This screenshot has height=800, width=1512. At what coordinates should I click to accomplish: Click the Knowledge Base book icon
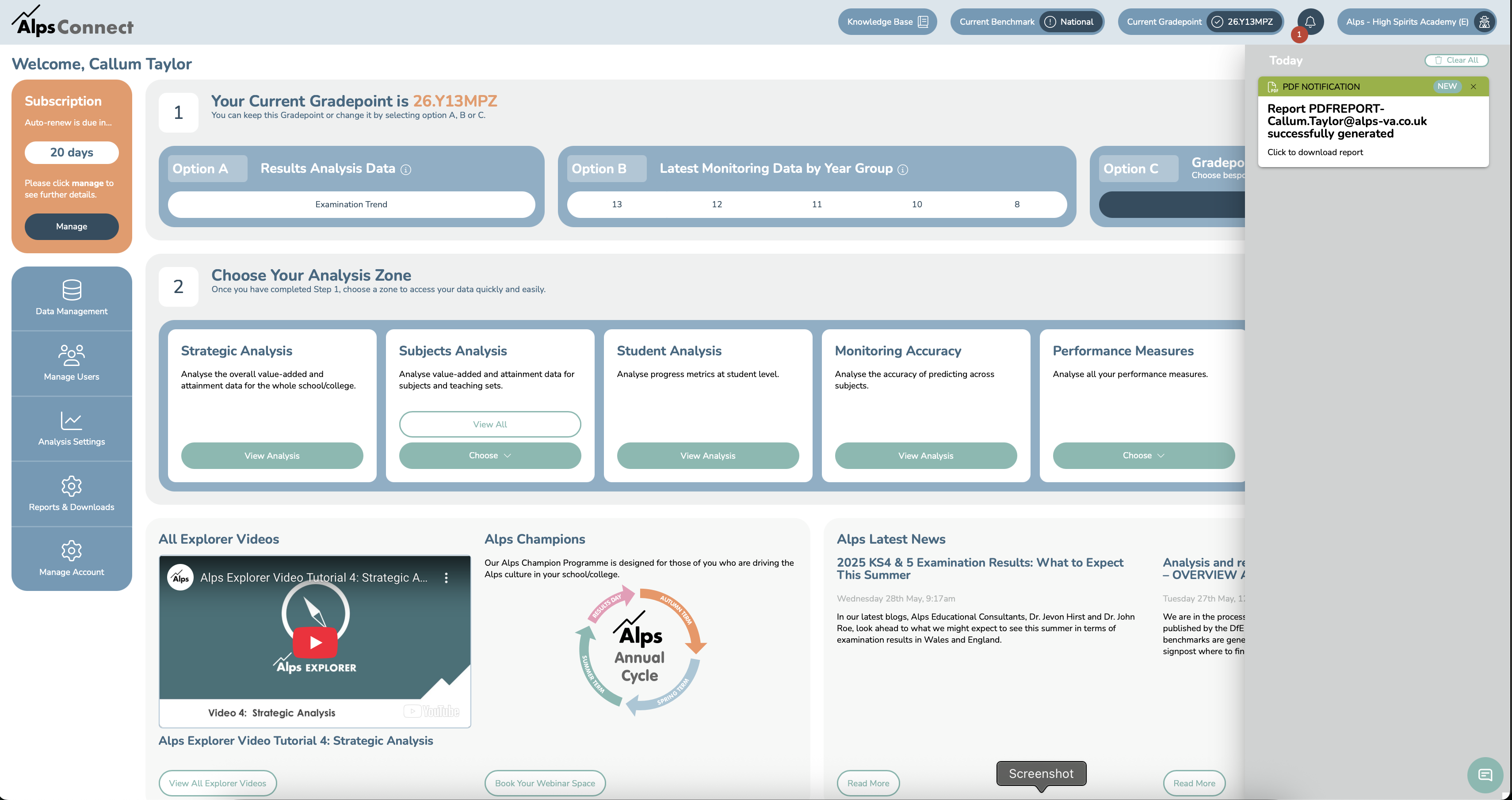(x=923, y=22)
